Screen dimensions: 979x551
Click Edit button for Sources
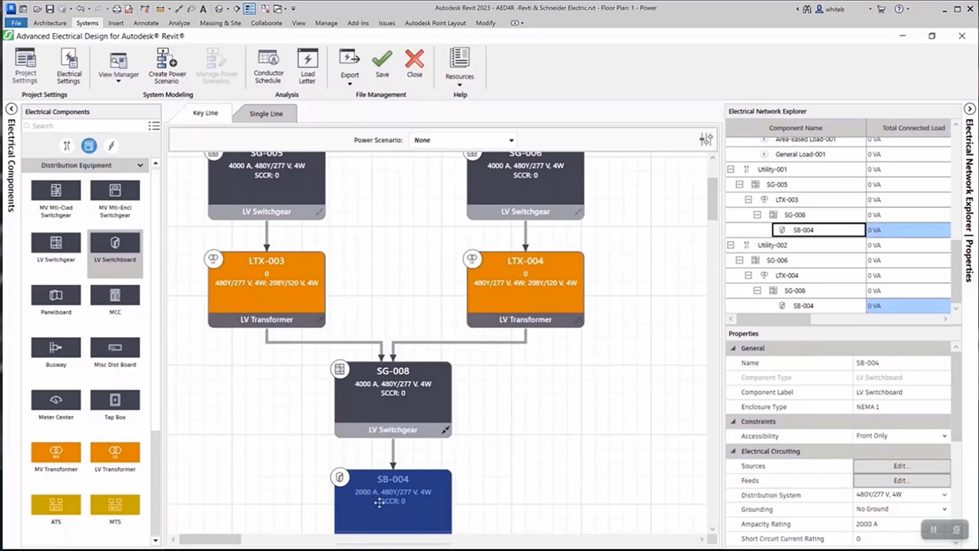(x=902, y=466)
